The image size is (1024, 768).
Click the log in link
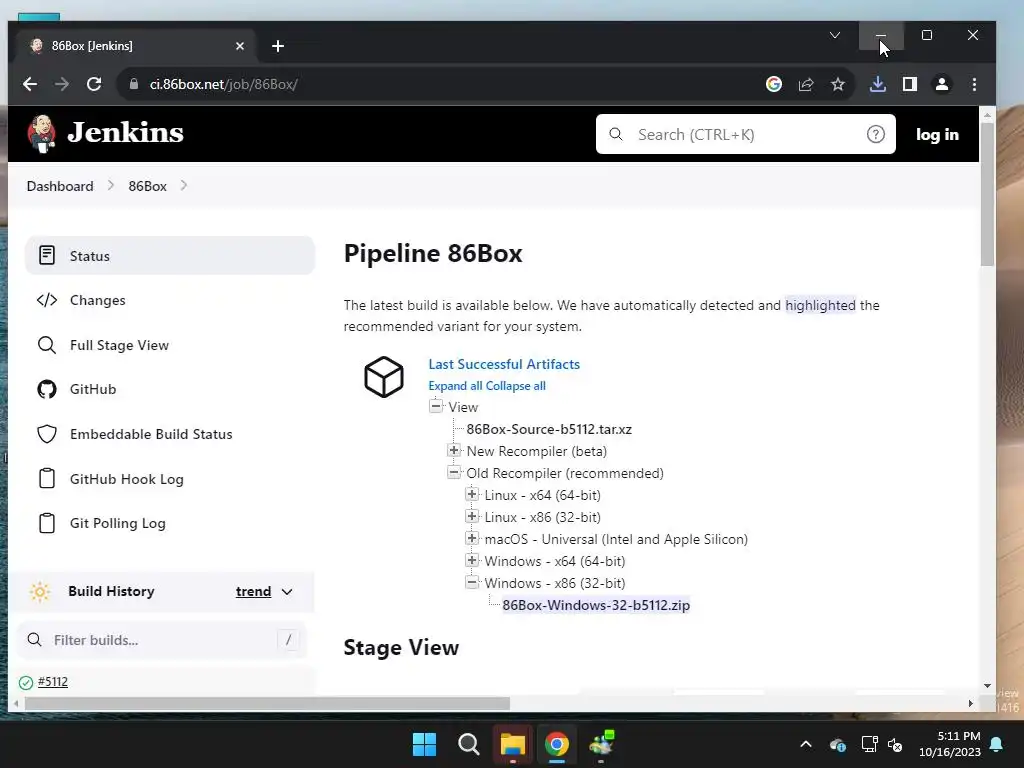937,135
